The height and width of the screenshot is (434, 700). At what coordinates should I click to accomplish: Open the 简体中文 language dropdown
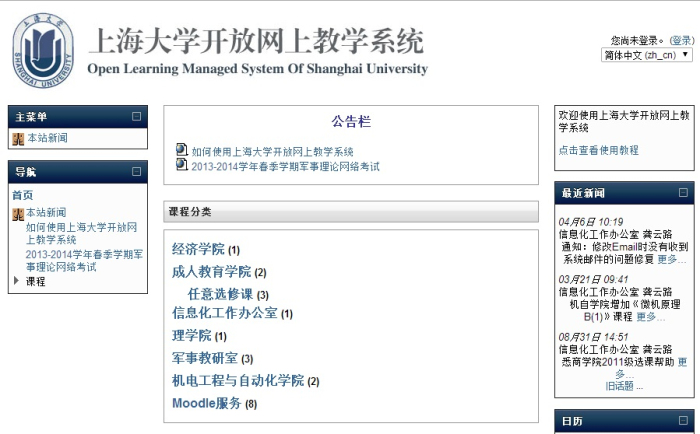(646, 55)
